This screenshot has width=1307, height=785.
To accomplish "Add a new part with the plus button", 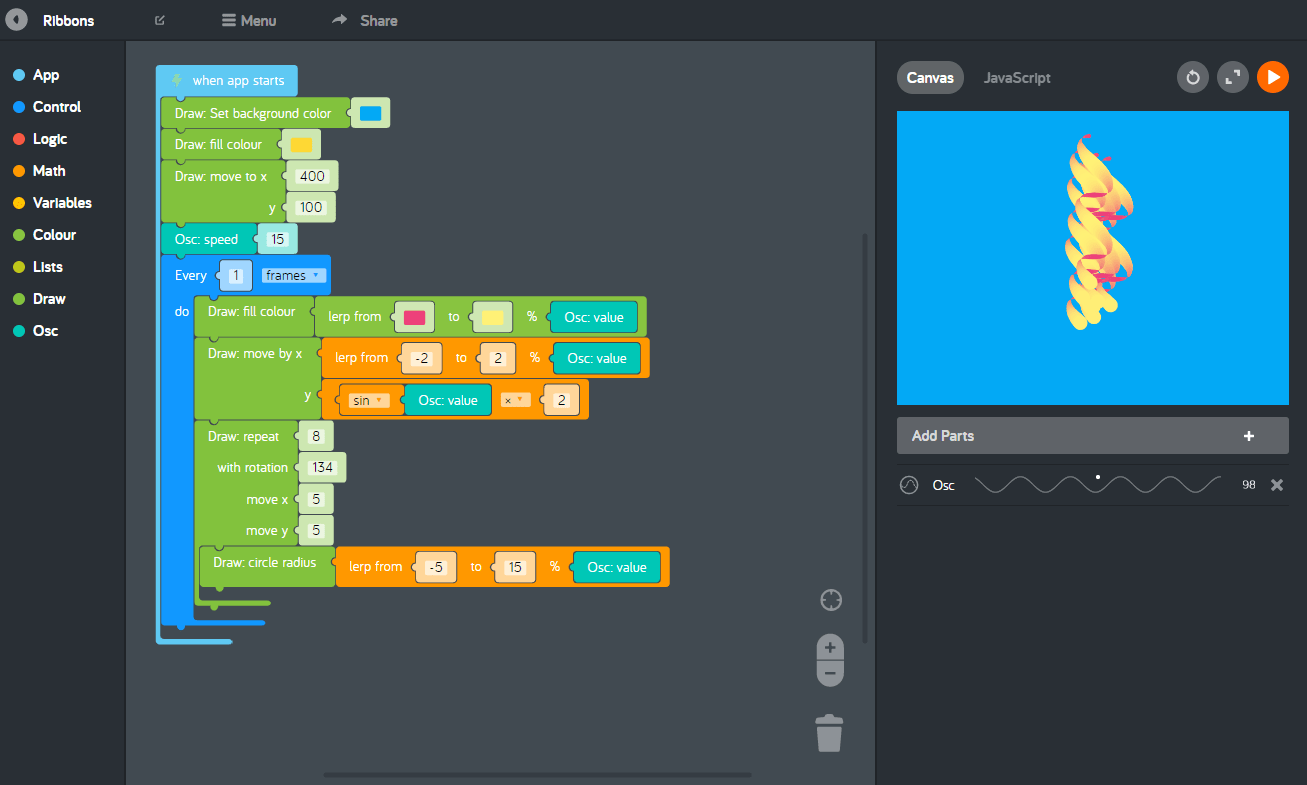I will click(x=1248, y=435).
